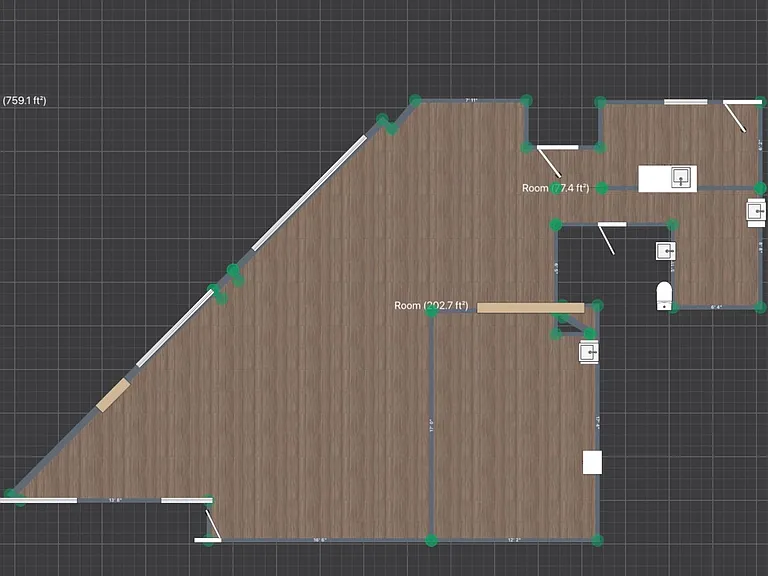
Task: Click the long diagonal window on upper wall
Action: pos(309,192)
